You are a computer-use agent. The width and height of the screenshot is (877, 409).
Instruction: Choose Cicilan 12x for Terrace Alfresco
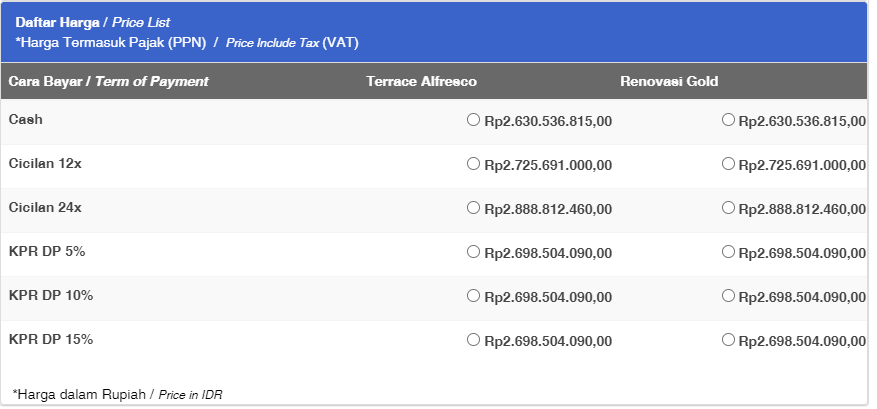pos(473,164)
